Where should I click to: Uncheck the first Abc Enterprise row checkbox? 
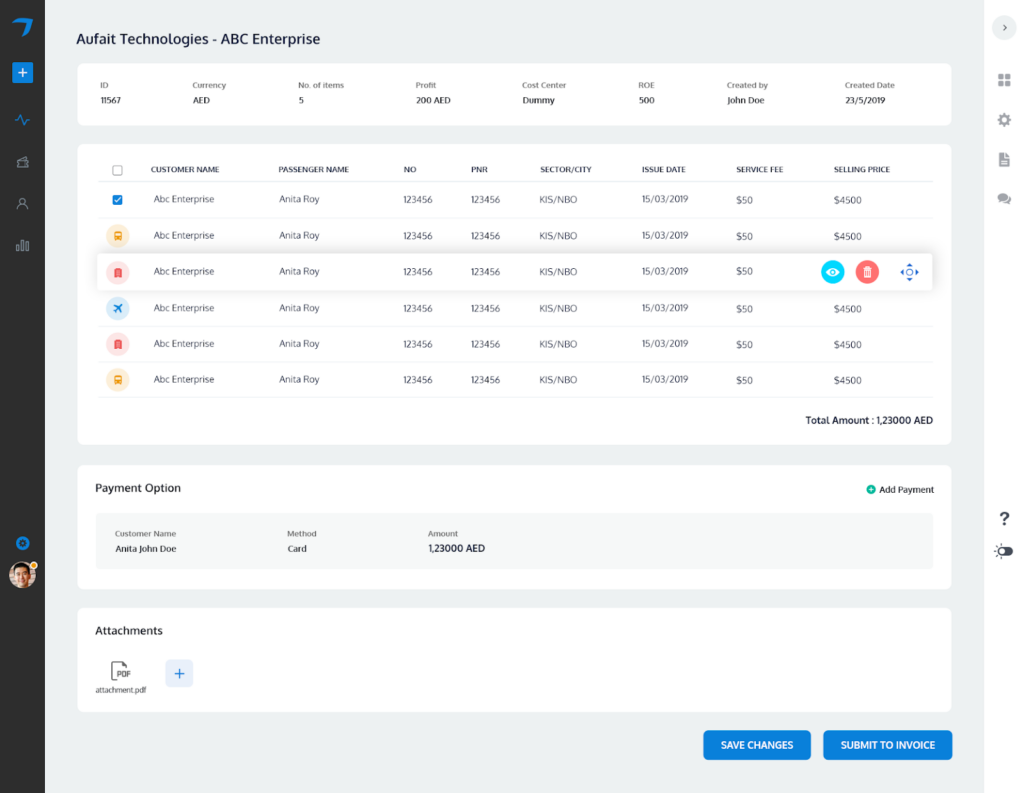[x=117, y=199]
